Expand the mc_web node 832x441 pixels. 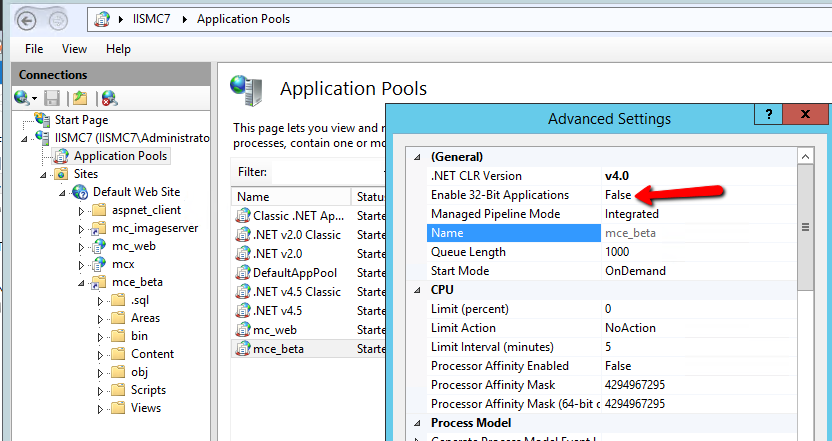coord(81,247)
